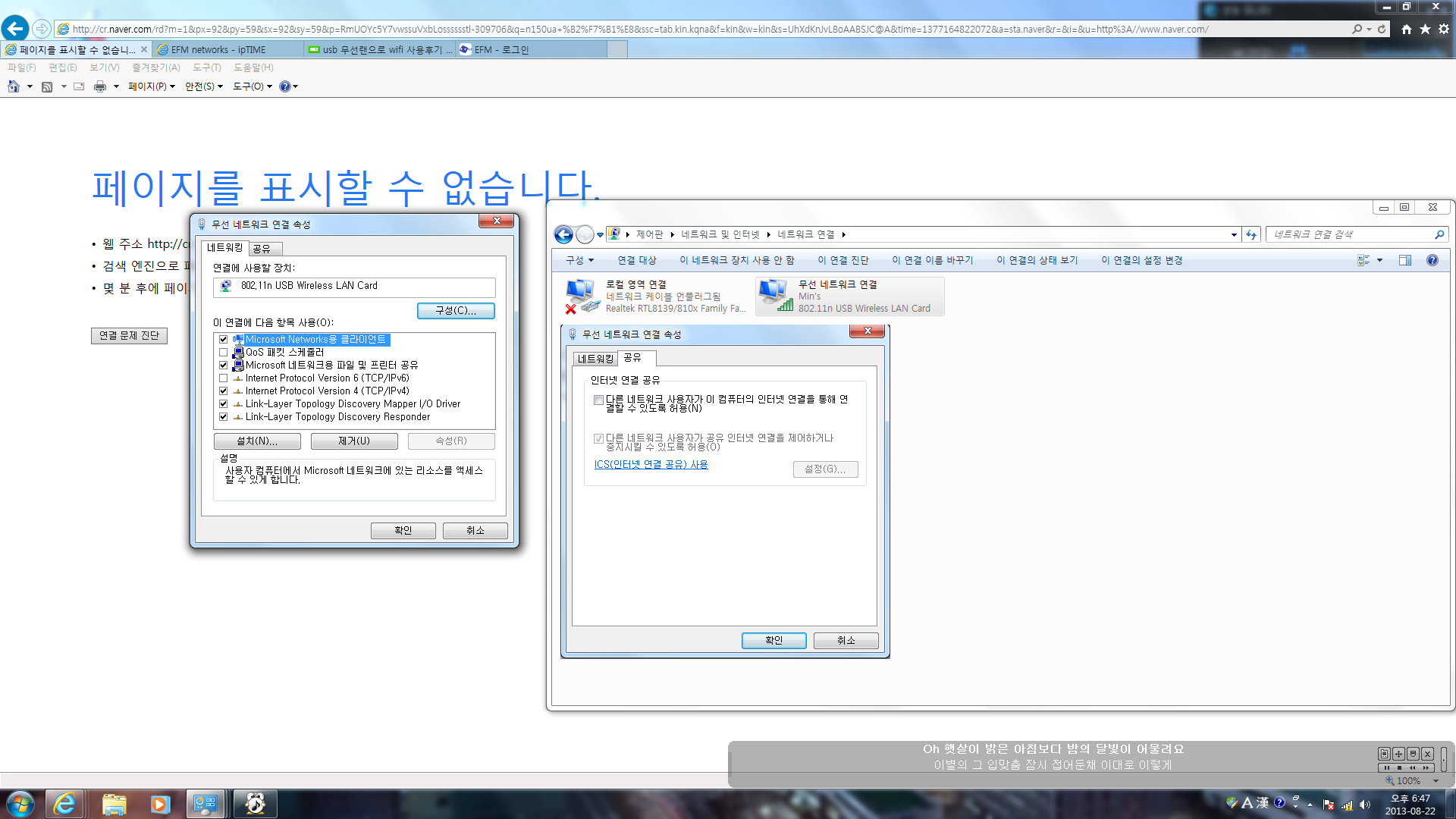Toggle Link-Layer Topology Discovery Responder checkbox
Screen dimensions: 1456x819
click(224, 417)
